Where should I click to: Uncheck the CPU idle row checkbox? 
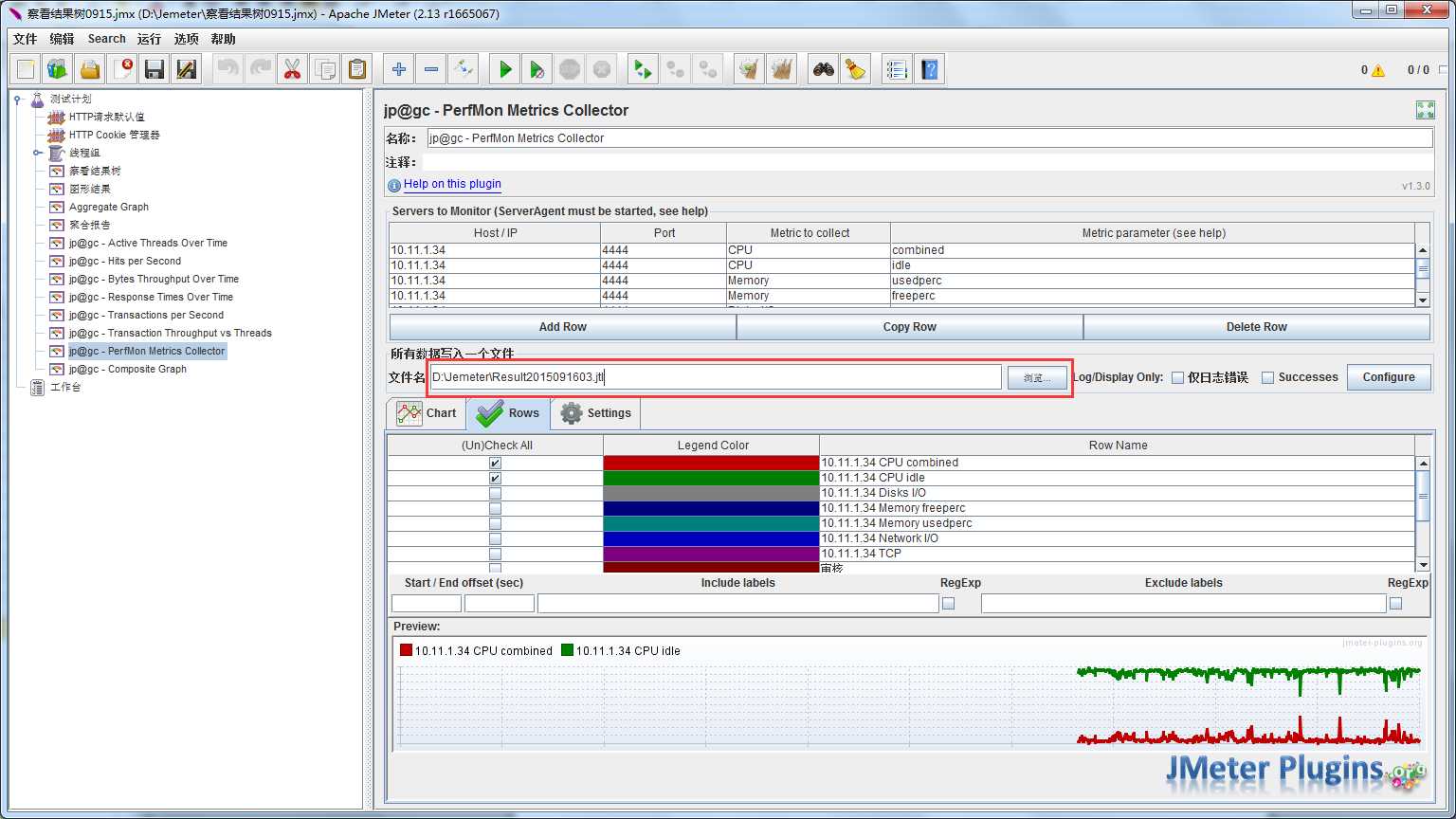(x=495, y=479)
